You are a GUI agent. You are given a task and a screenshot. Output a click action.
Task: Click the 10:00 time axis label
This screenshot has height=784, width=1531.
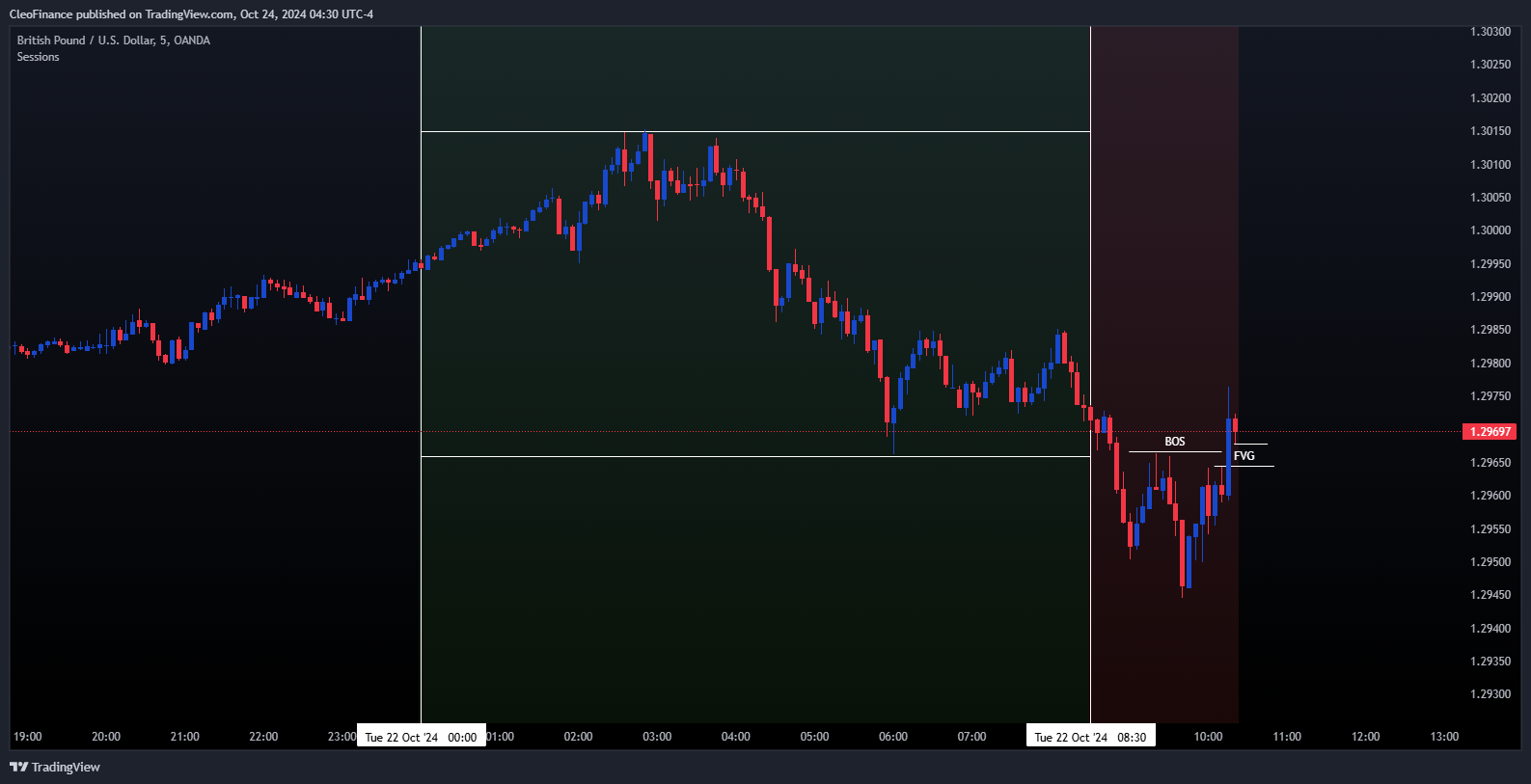(x=1209, y=737)
